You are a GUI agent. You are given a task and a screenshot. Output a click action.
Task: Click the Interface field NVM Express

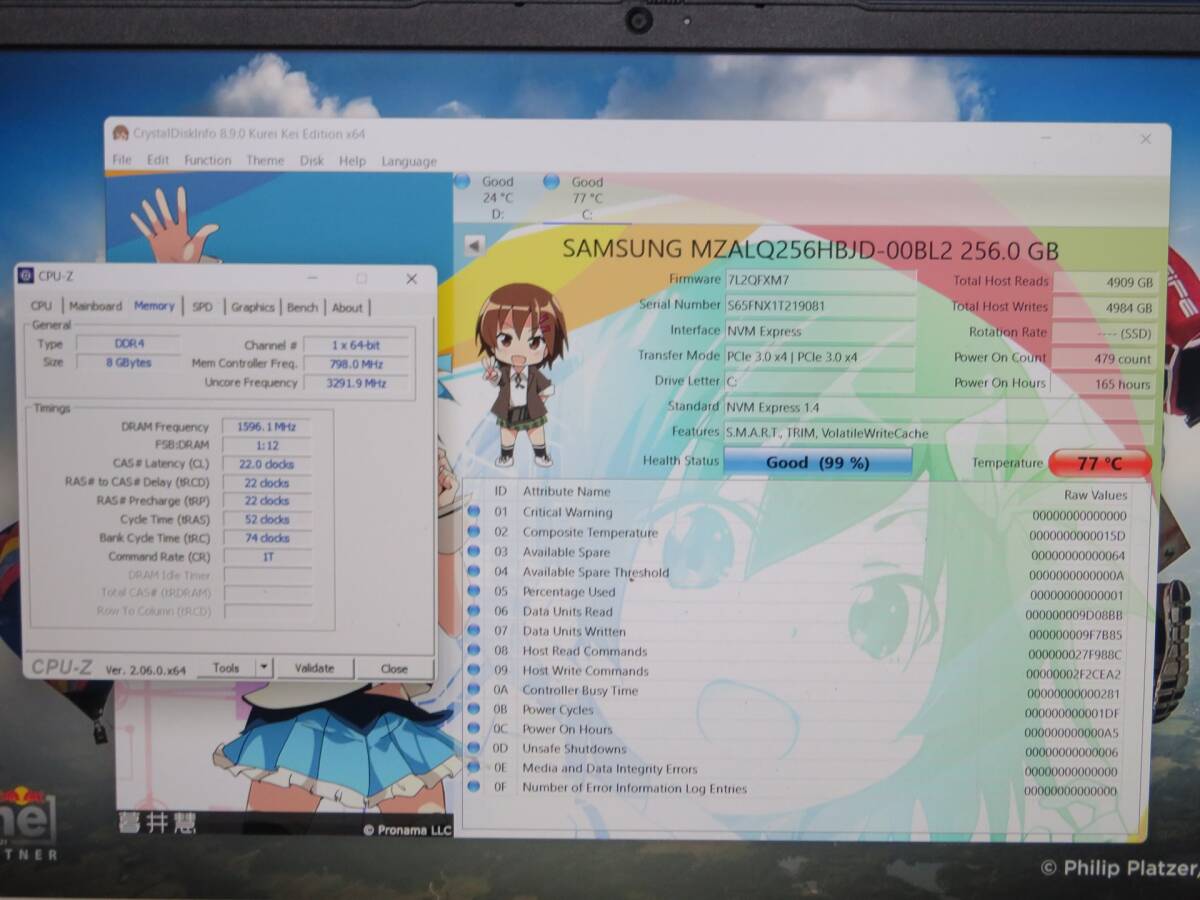pos(820,331)
